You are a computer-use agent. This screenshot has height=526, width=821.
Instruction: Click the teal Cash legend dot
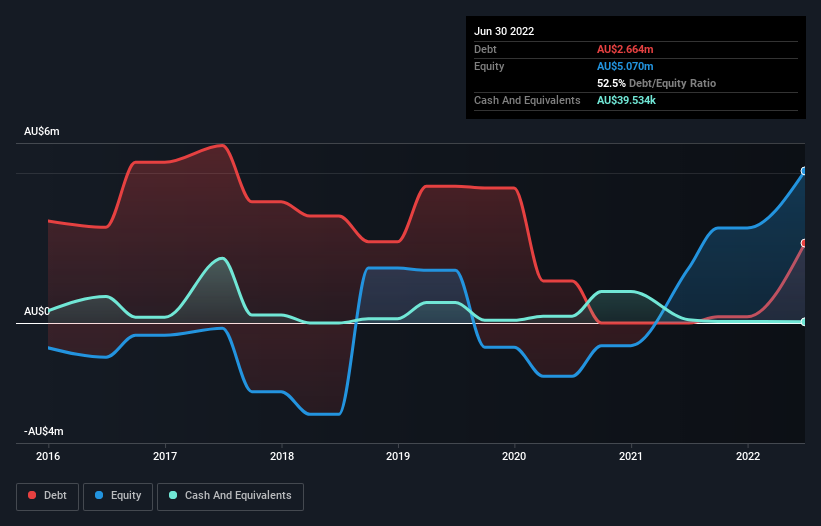tap(173, 495)
